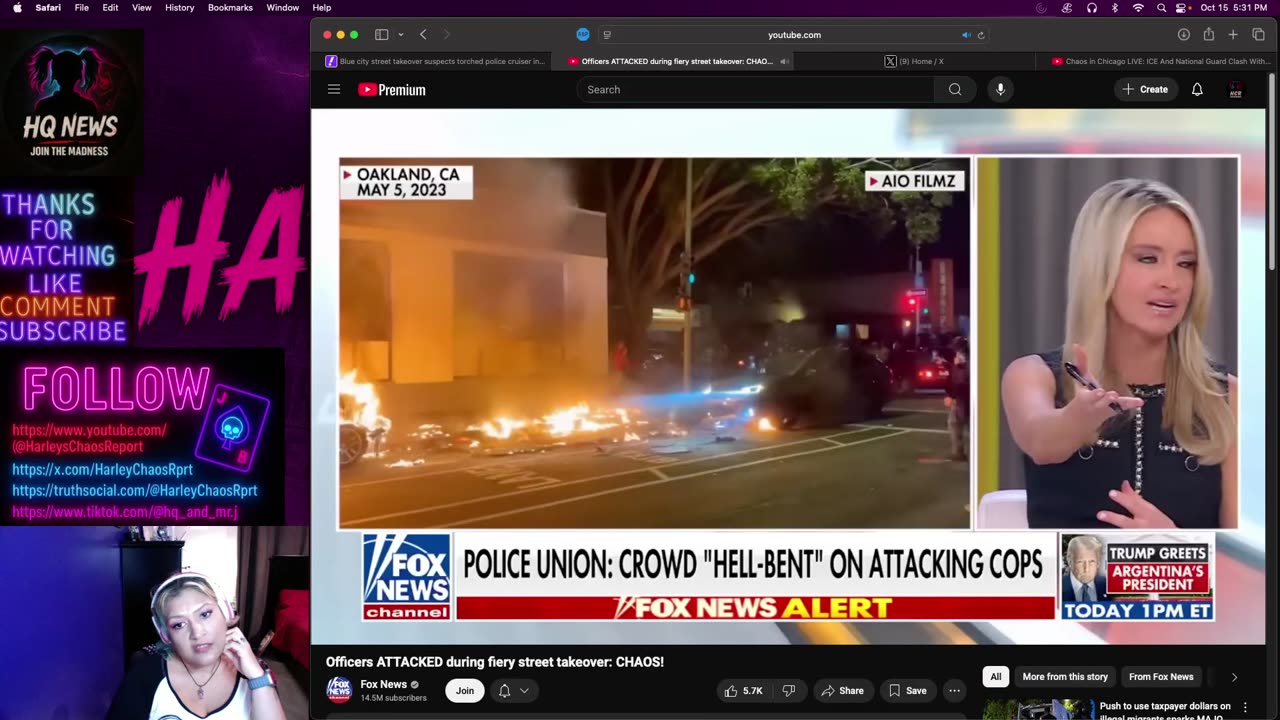Open the Fox News channel avatar
This screenshot has height=720, width=1280.
(x=339, y=690)
